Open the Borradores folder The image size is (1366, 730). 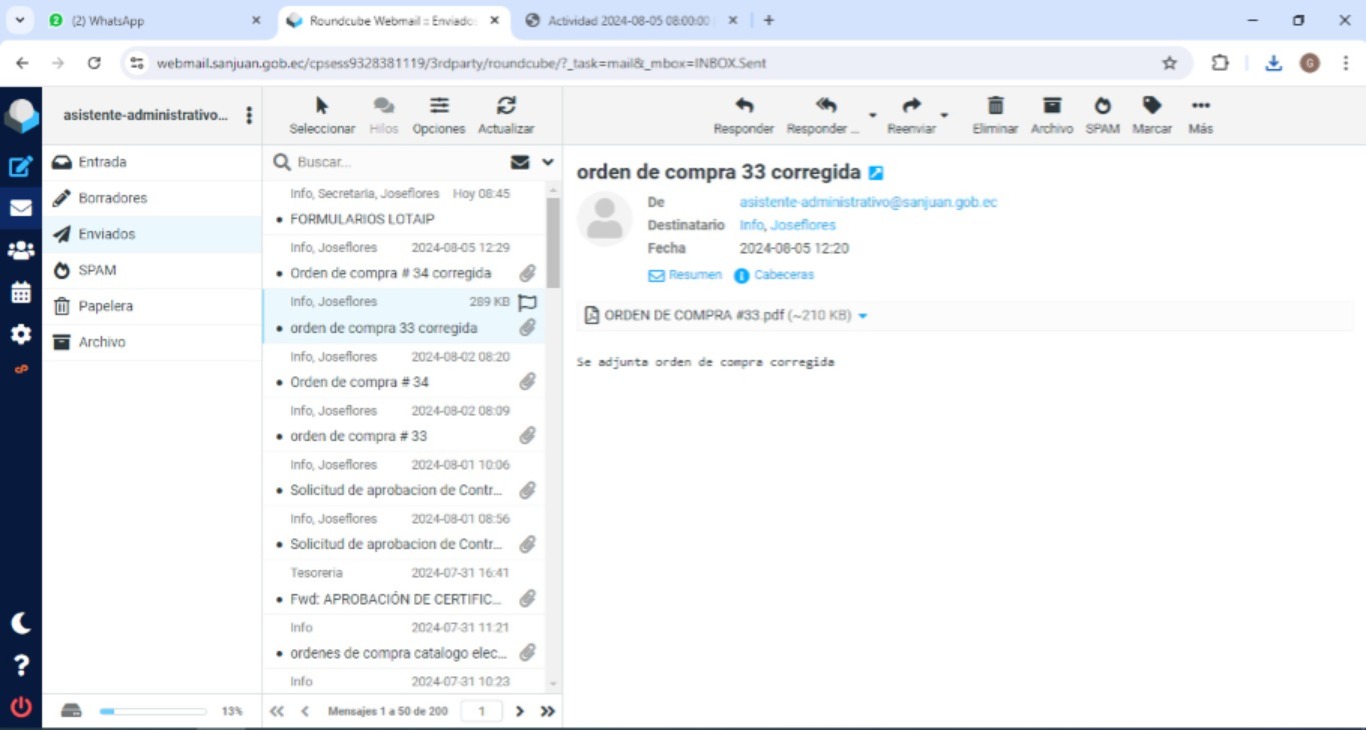pyautogui.click(x=112, y=198)
